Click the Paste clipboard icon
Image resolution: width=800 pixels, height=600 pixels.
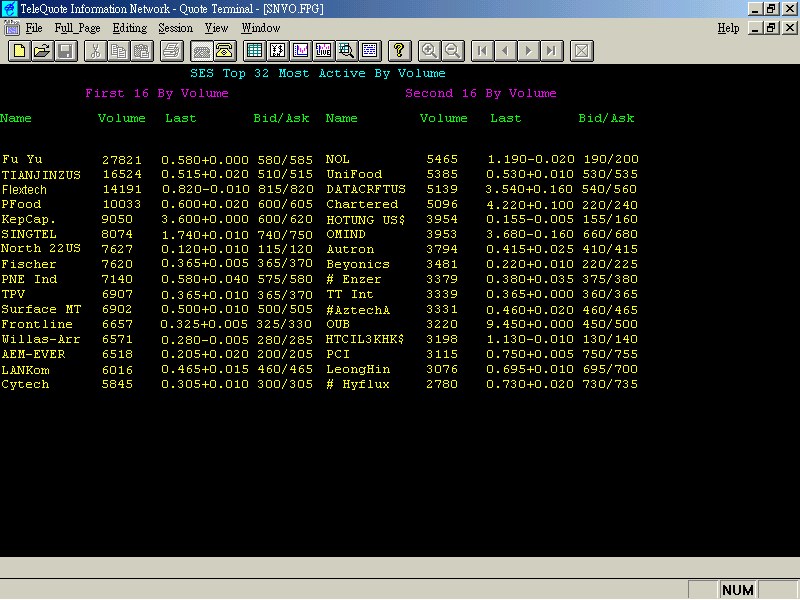point(142,51)
